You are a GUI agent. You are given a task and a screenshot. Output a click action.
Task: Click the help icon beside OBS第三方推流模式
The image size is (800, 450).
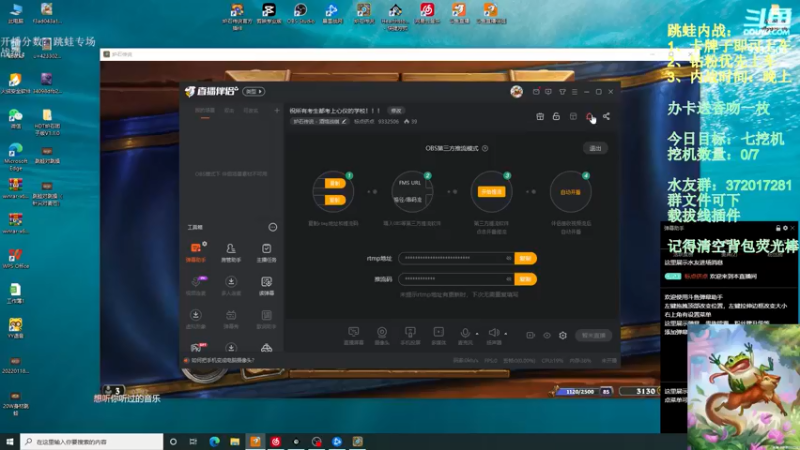point(485,148)
